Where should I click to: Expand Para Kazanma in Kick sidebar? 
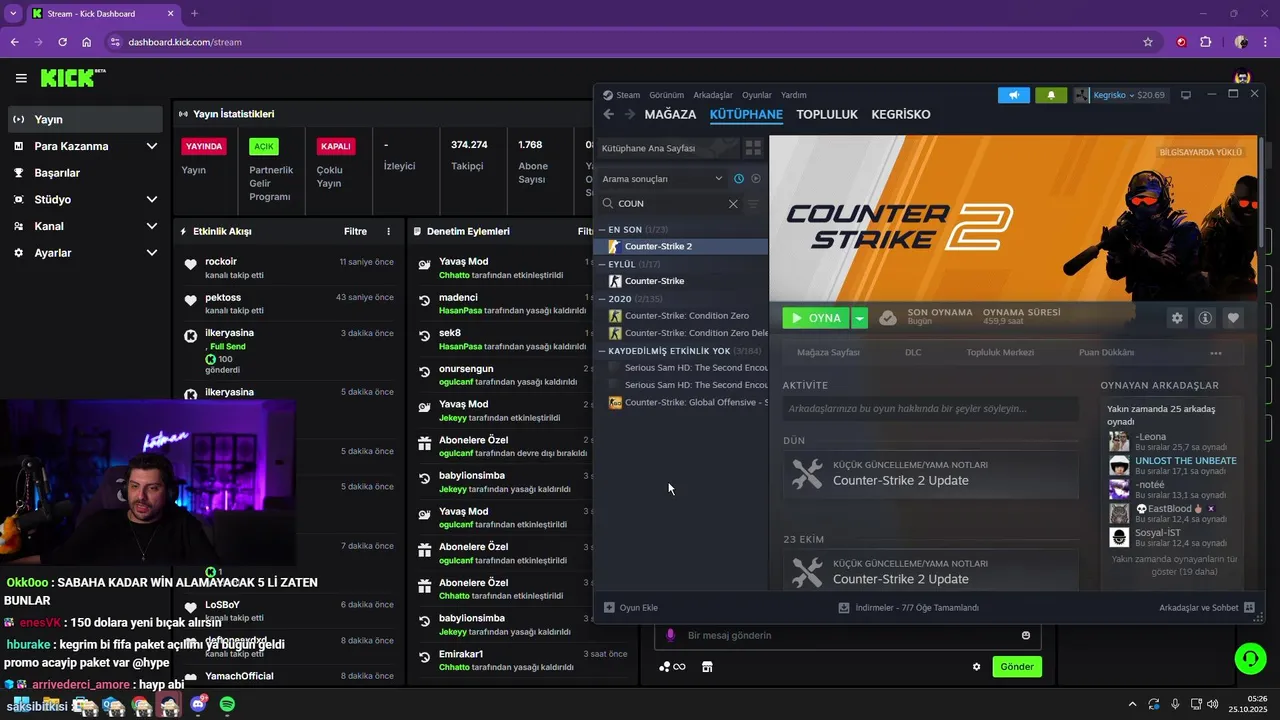85,146
